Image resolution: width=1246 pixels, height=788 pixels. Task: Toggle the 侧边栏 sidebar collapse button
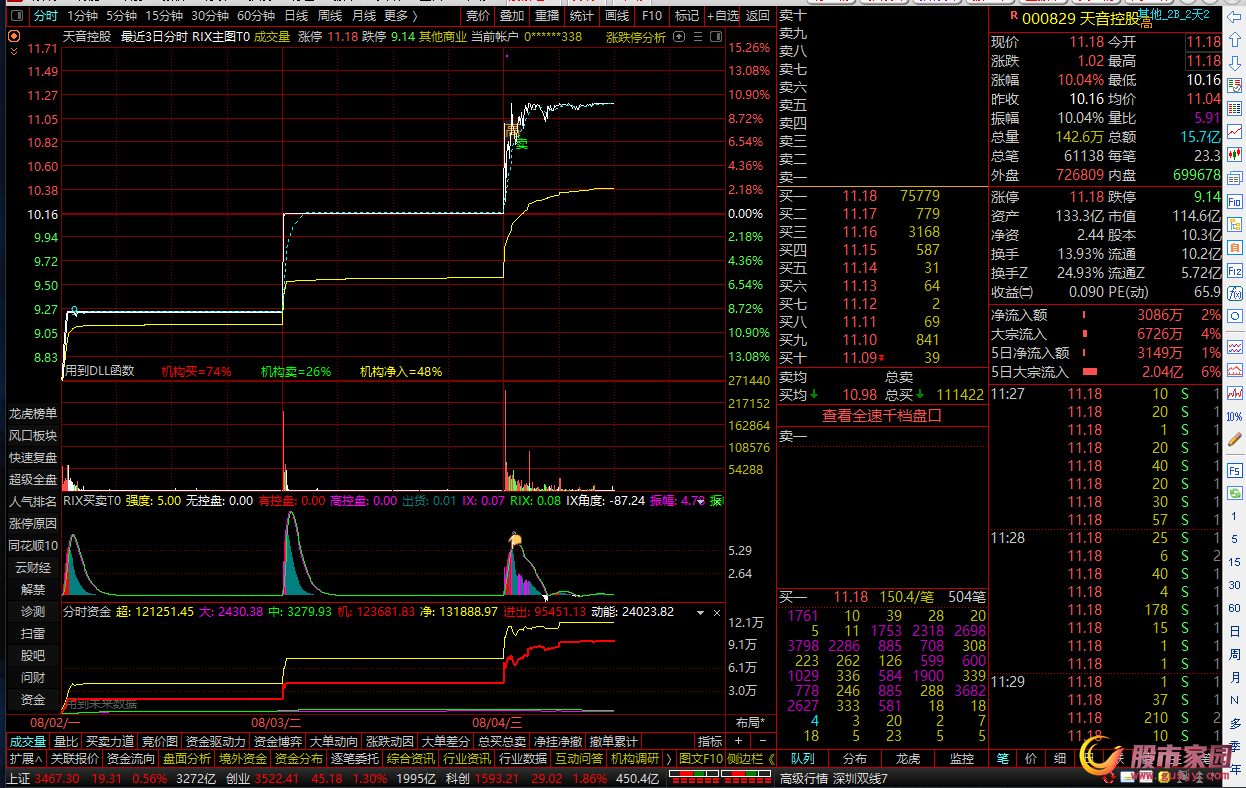point(745,758)
